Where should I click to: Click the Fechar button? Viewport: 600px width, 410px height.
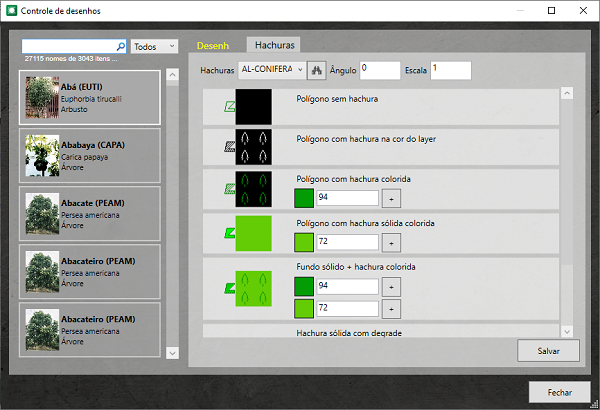559,391
